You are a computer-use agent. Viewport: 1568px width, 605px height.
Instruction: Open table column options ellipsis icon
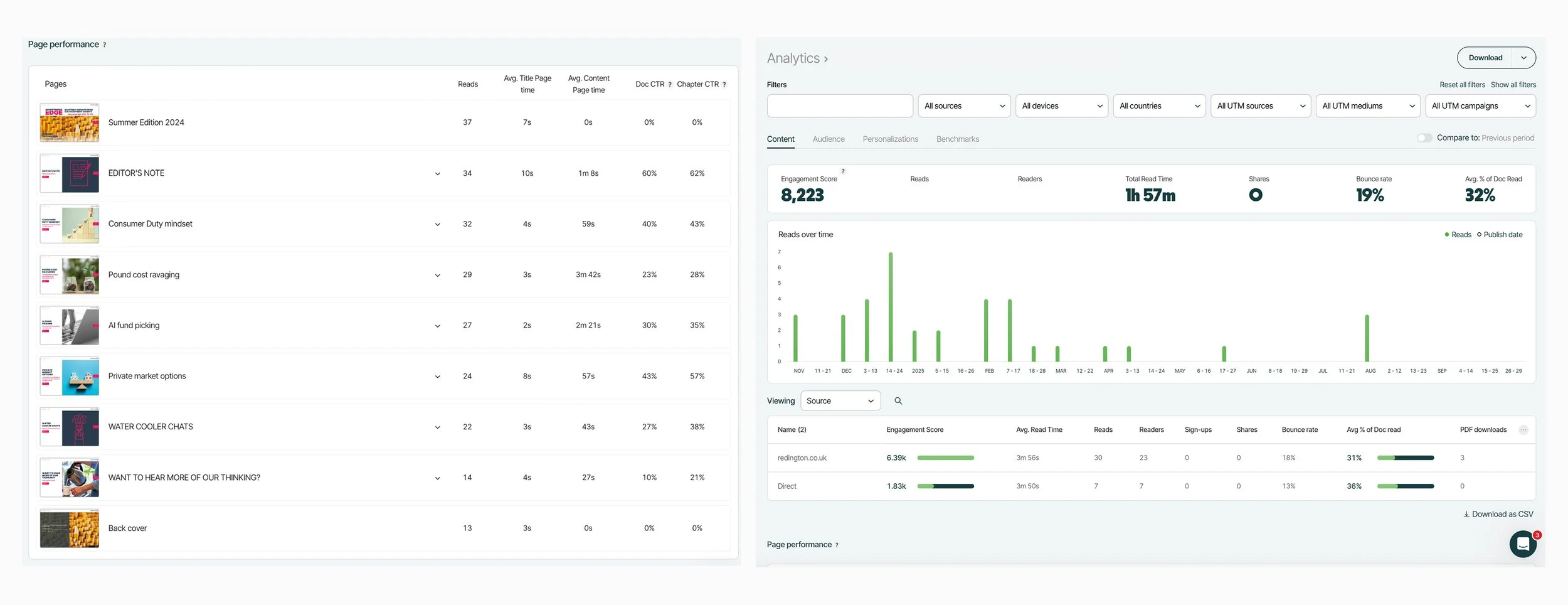click(1523, 430)
